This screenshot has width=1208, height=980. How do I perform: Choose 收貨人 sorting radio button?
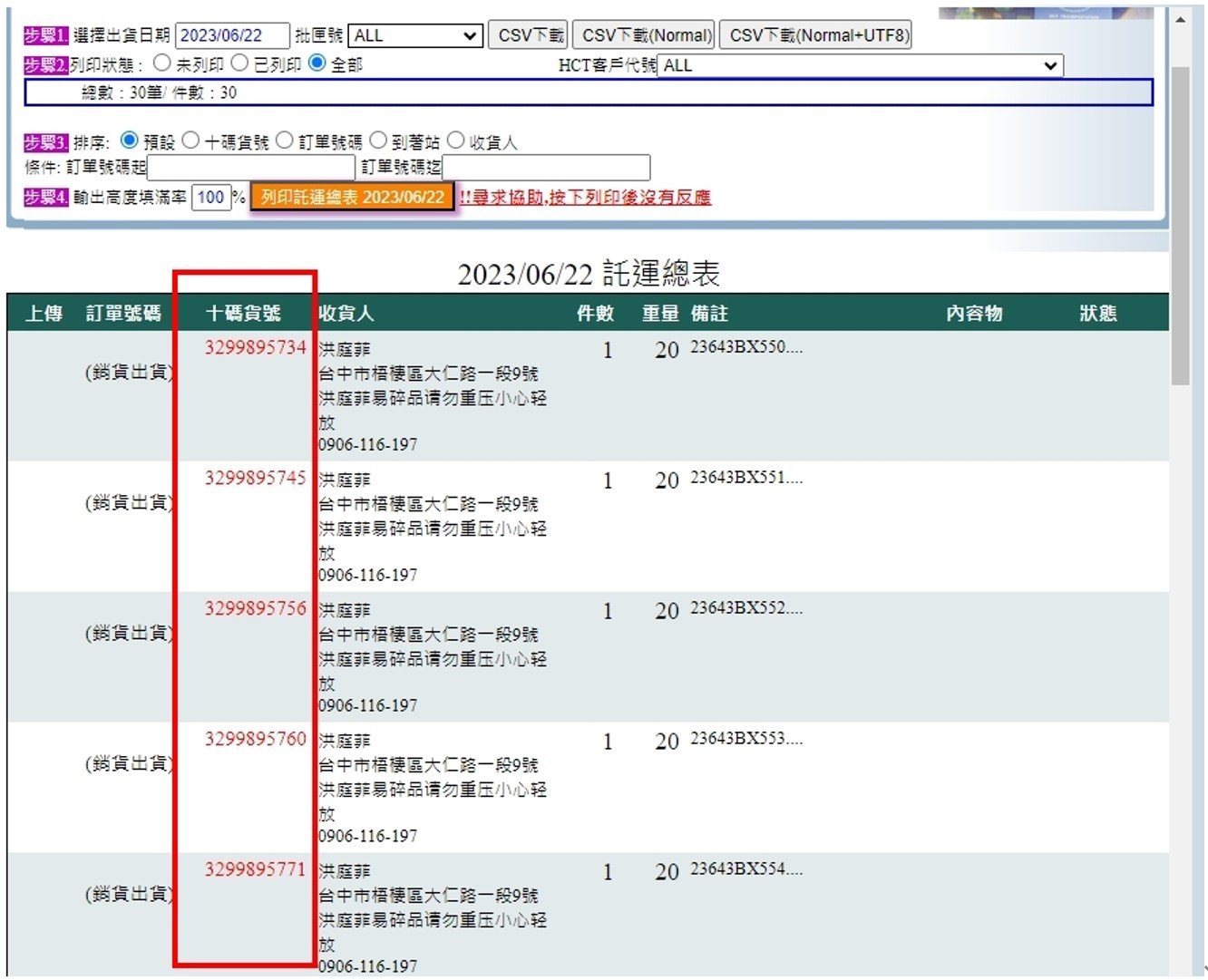pyautogui.click(x=455, y=141)
